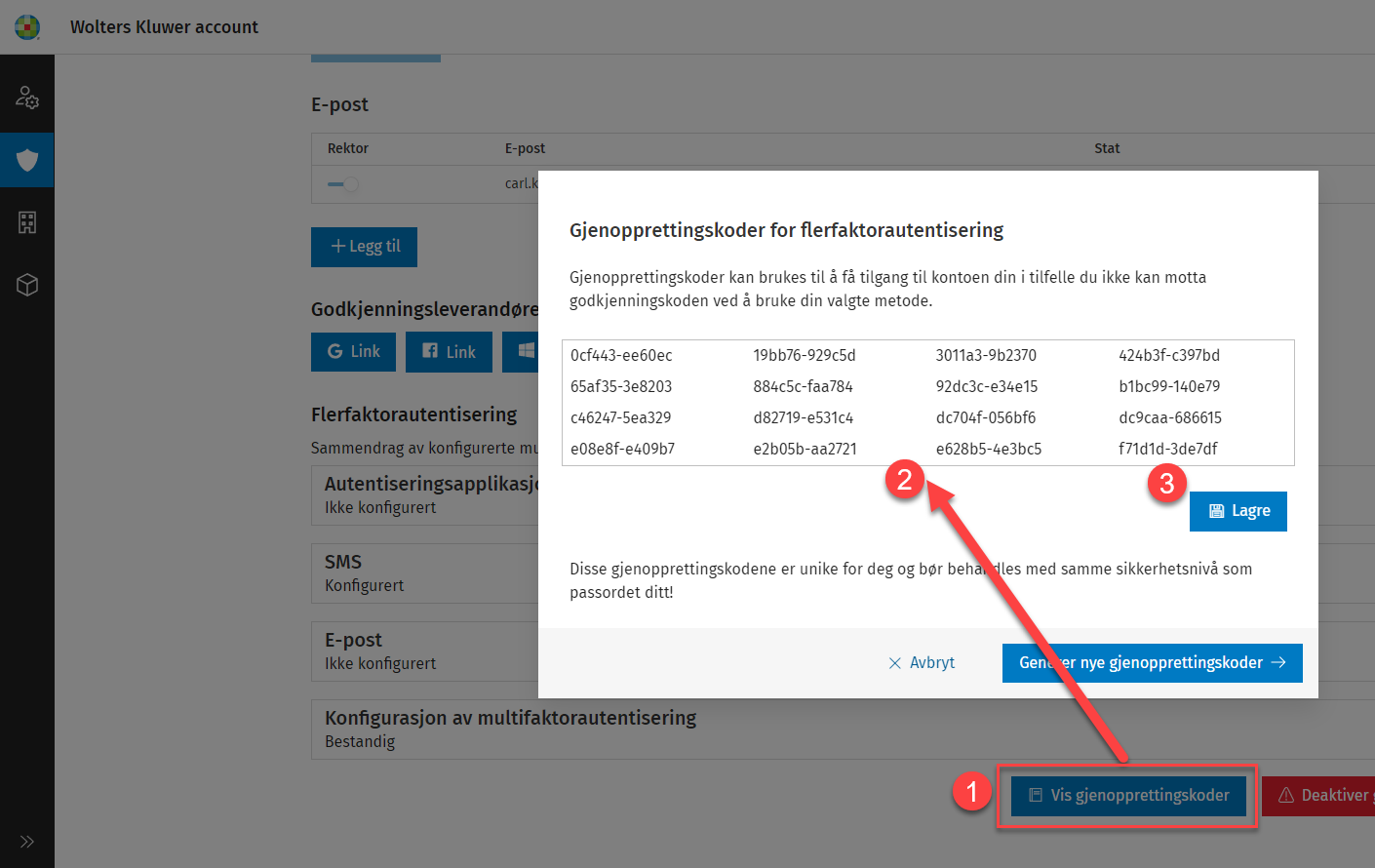The image size is (1375, 868).
Task: Click the Google Link button
Action: 353,352
